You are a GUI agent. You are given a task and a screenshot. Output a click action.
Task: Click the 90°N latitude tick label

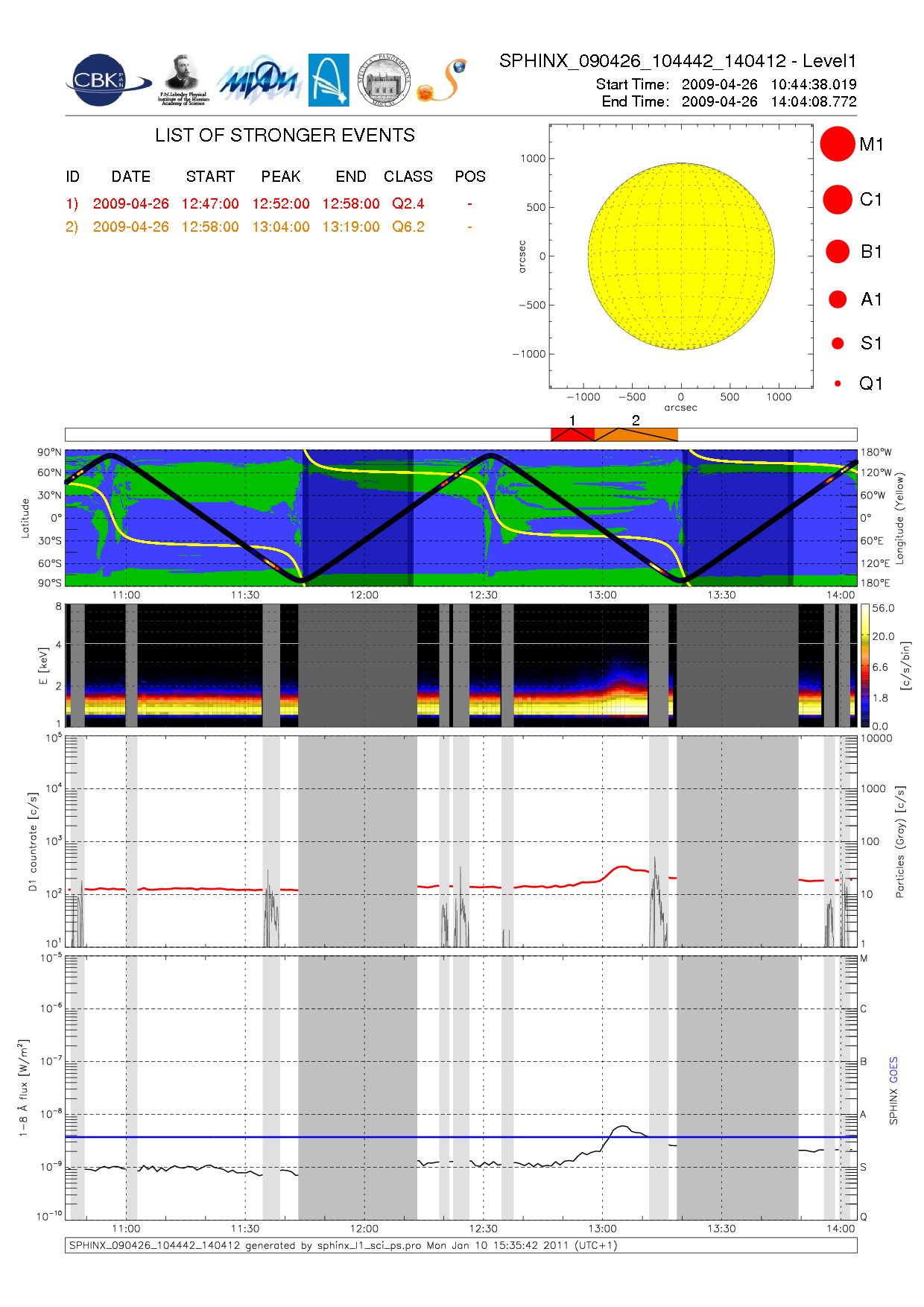(50, 452)
